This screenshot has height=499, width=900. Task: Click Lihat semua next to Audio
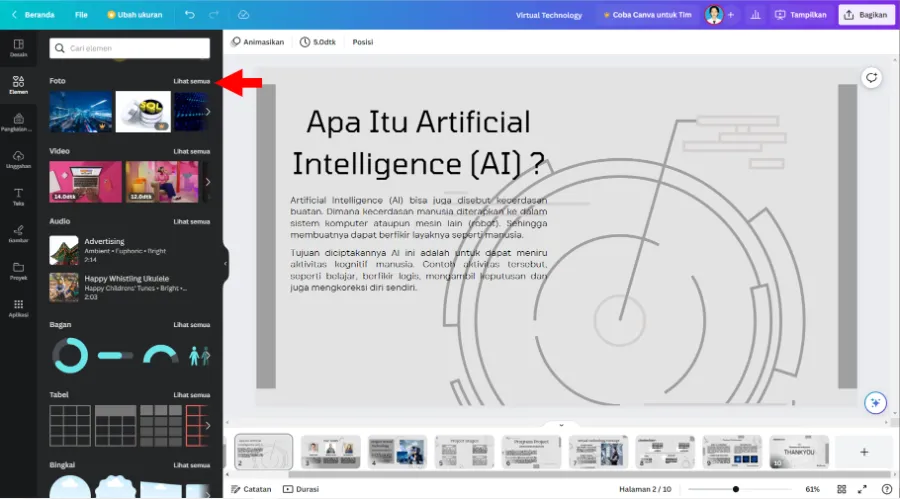tap(192, 222)
